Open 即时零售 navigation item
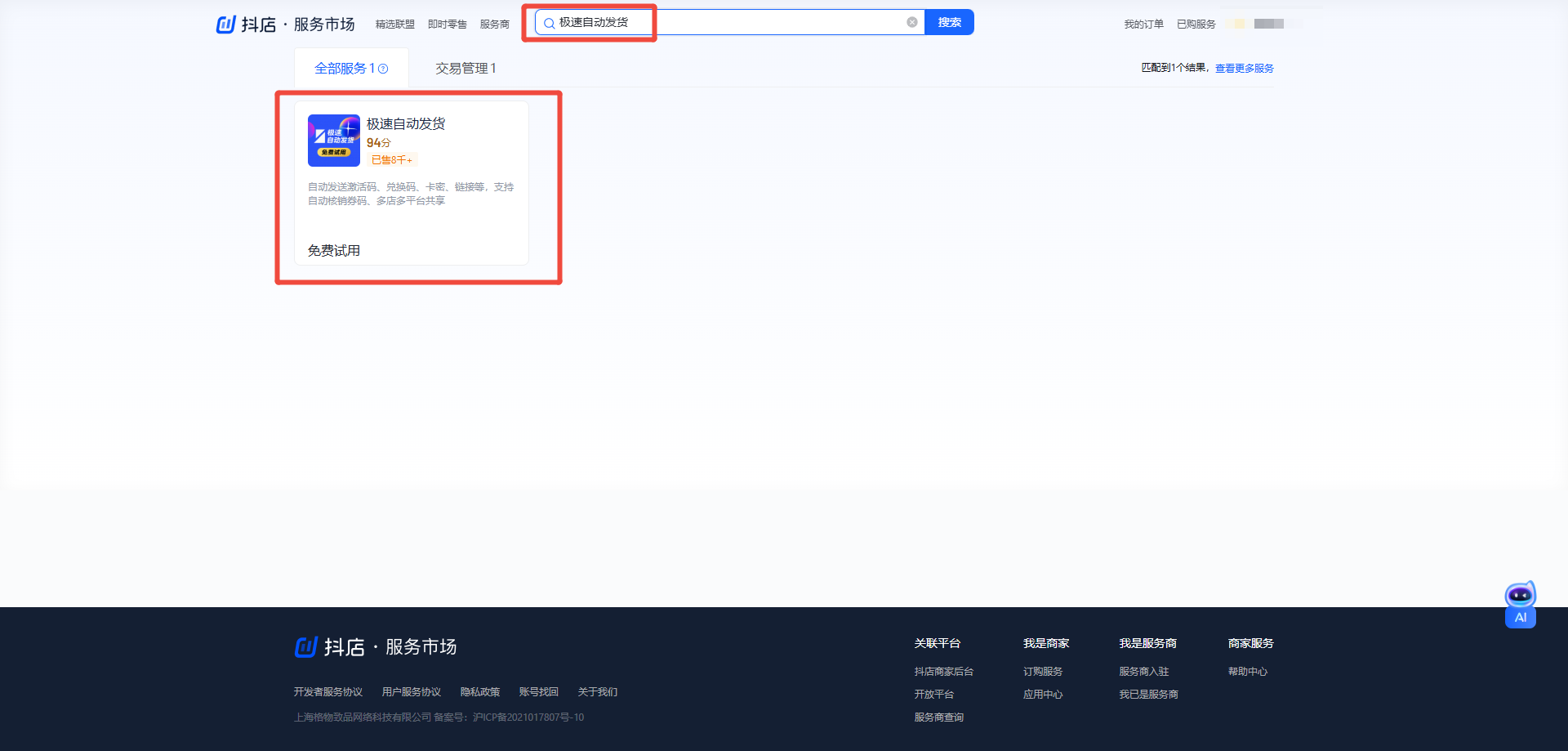Viewport: 1568px width, 751px height. [x=447, y=25]
